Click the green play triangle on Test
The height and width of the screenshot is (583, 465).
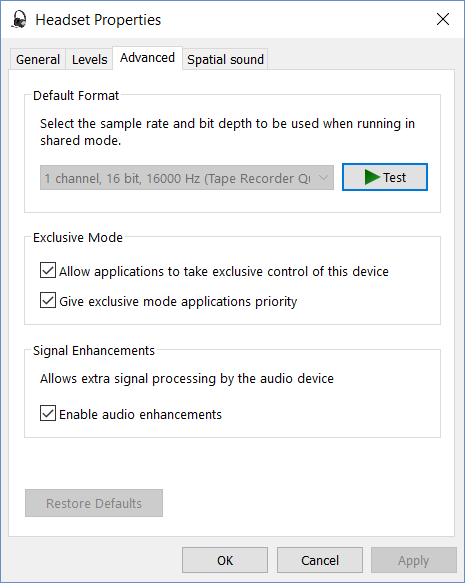click(372, 177)
